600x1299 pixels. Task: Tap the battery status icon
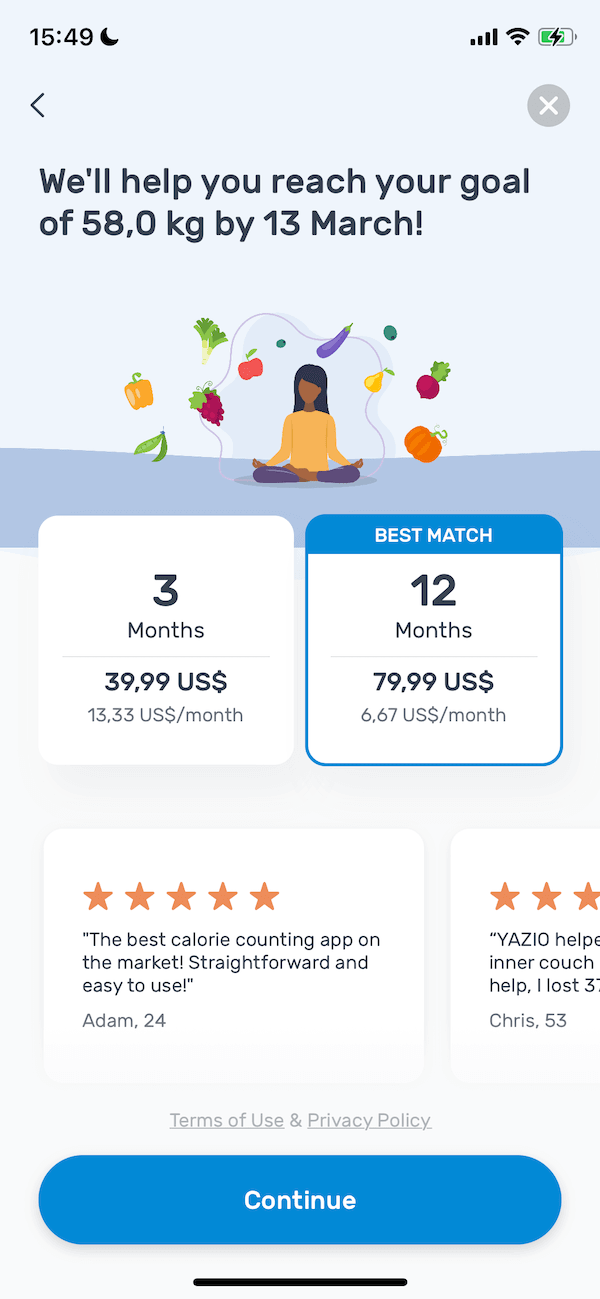click(557, 37)
